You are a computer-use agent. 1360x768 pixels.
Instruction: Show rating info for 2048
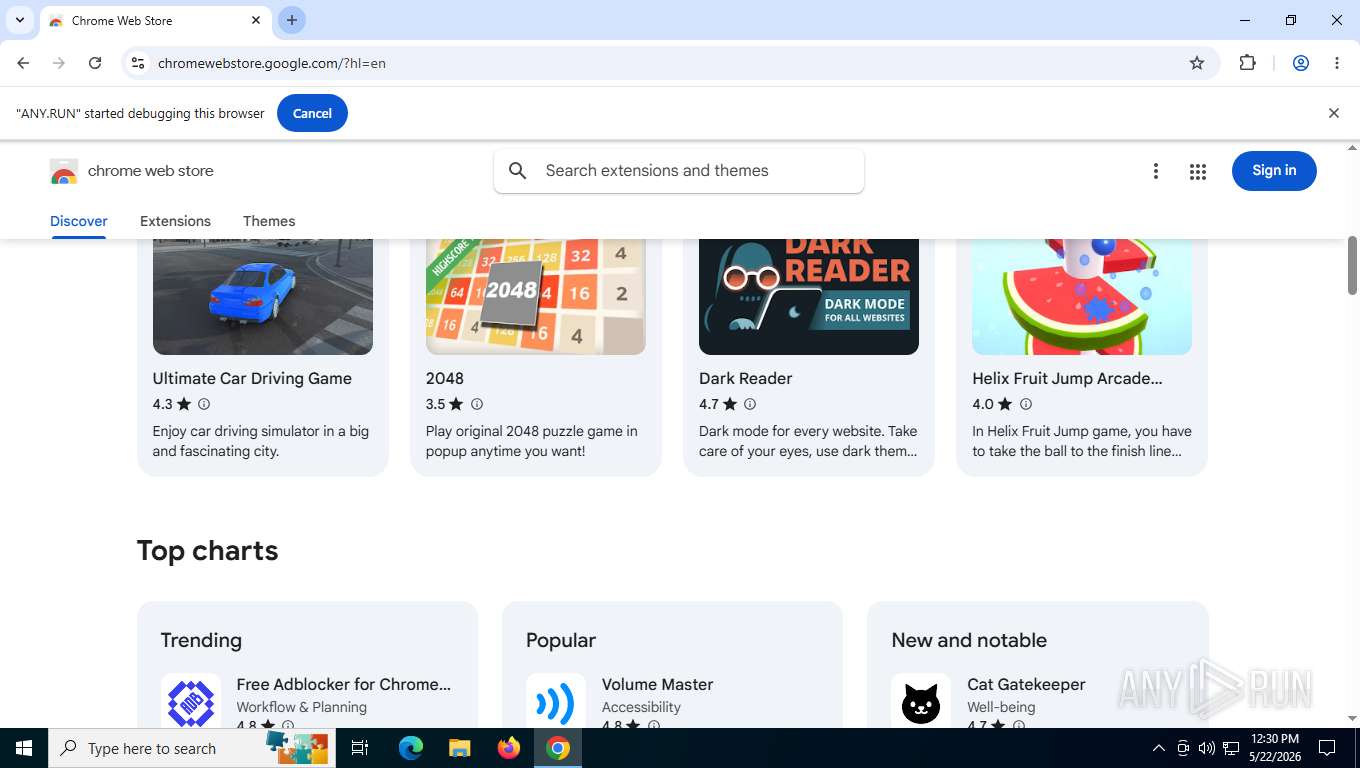tap(477, 404)
